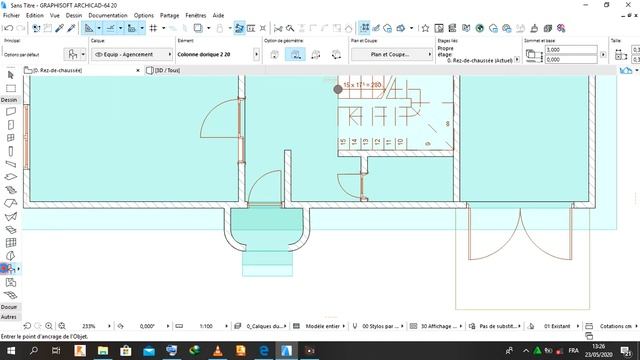Toggle layer visibility eye for Equip - Agencement
Screen dimensions: 640x360
pyautogui.click(x=98, y=54)
